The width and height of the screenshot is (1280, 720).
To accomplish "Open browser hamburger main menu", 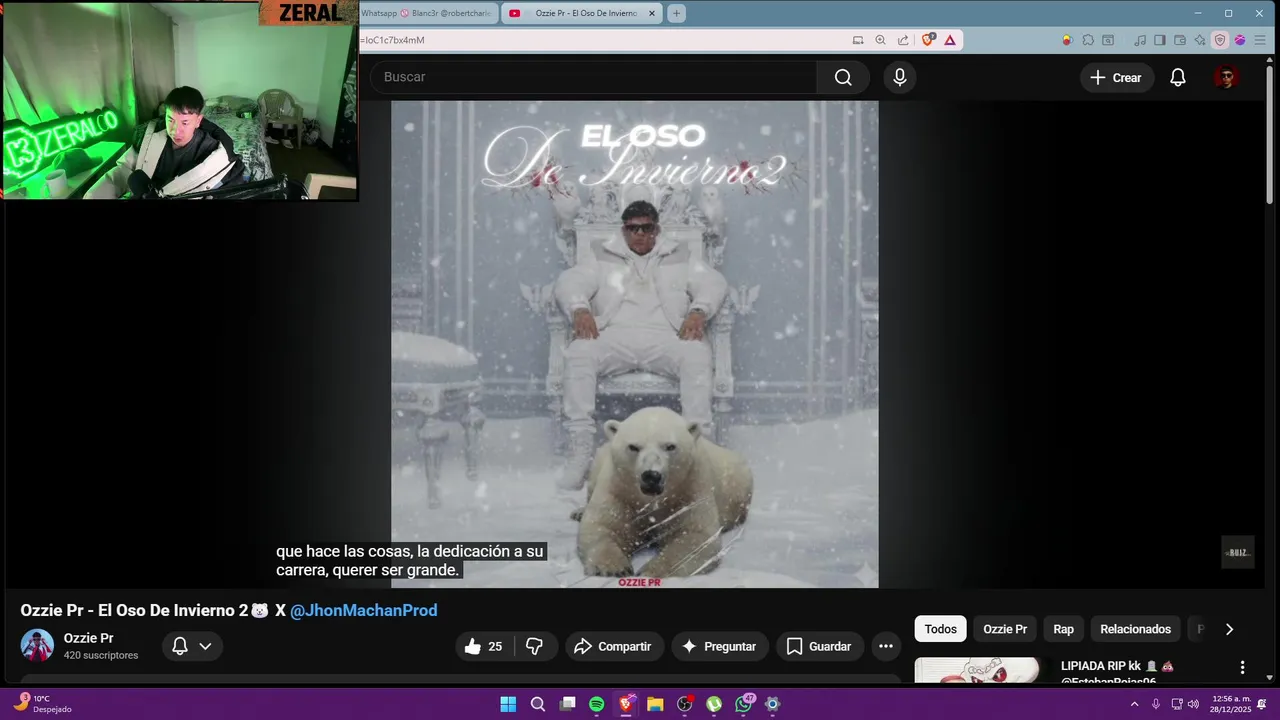I will click(x=1260, y=40).
